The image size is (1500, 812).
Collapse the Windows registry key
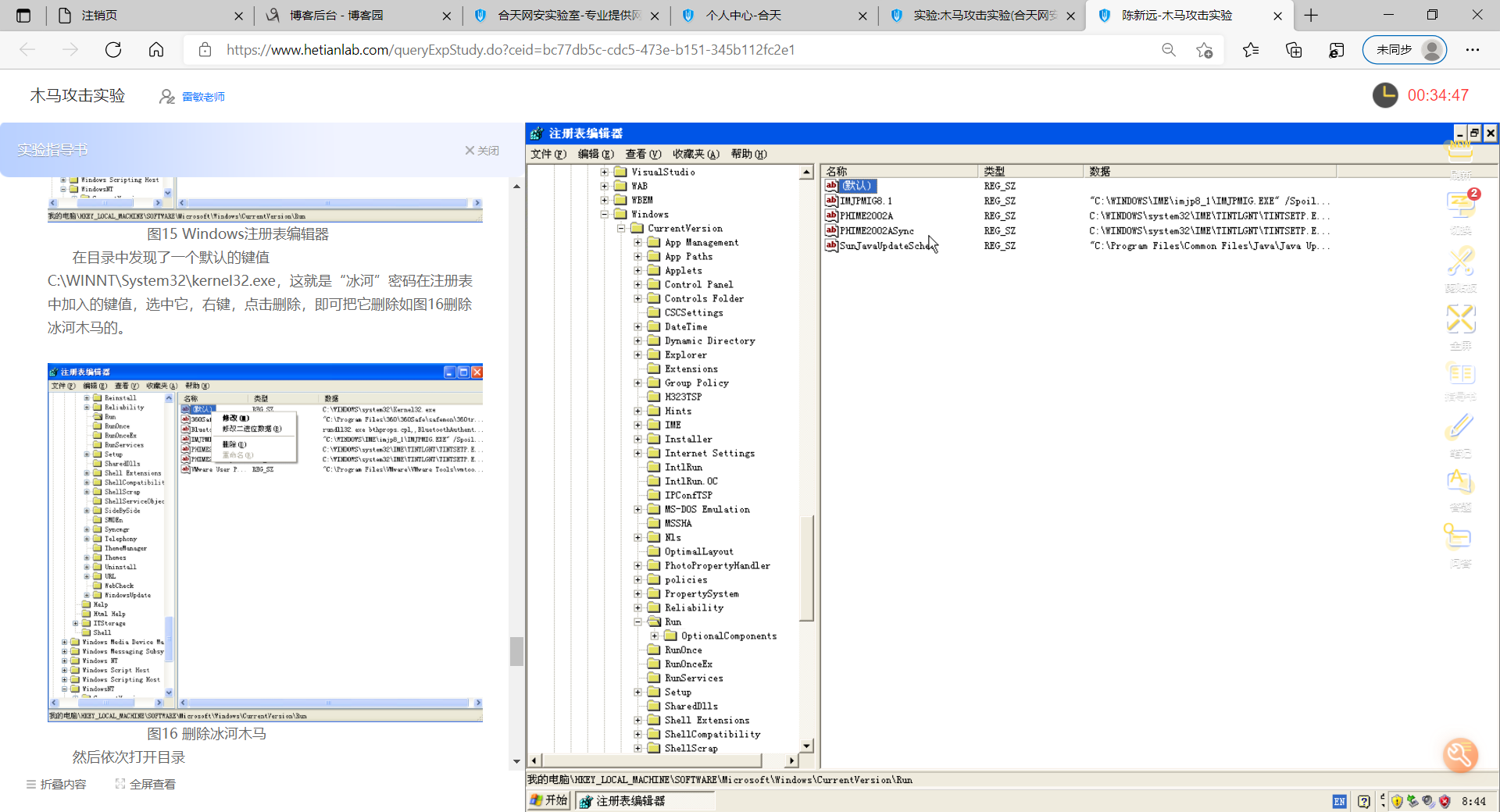coord(605,214)
